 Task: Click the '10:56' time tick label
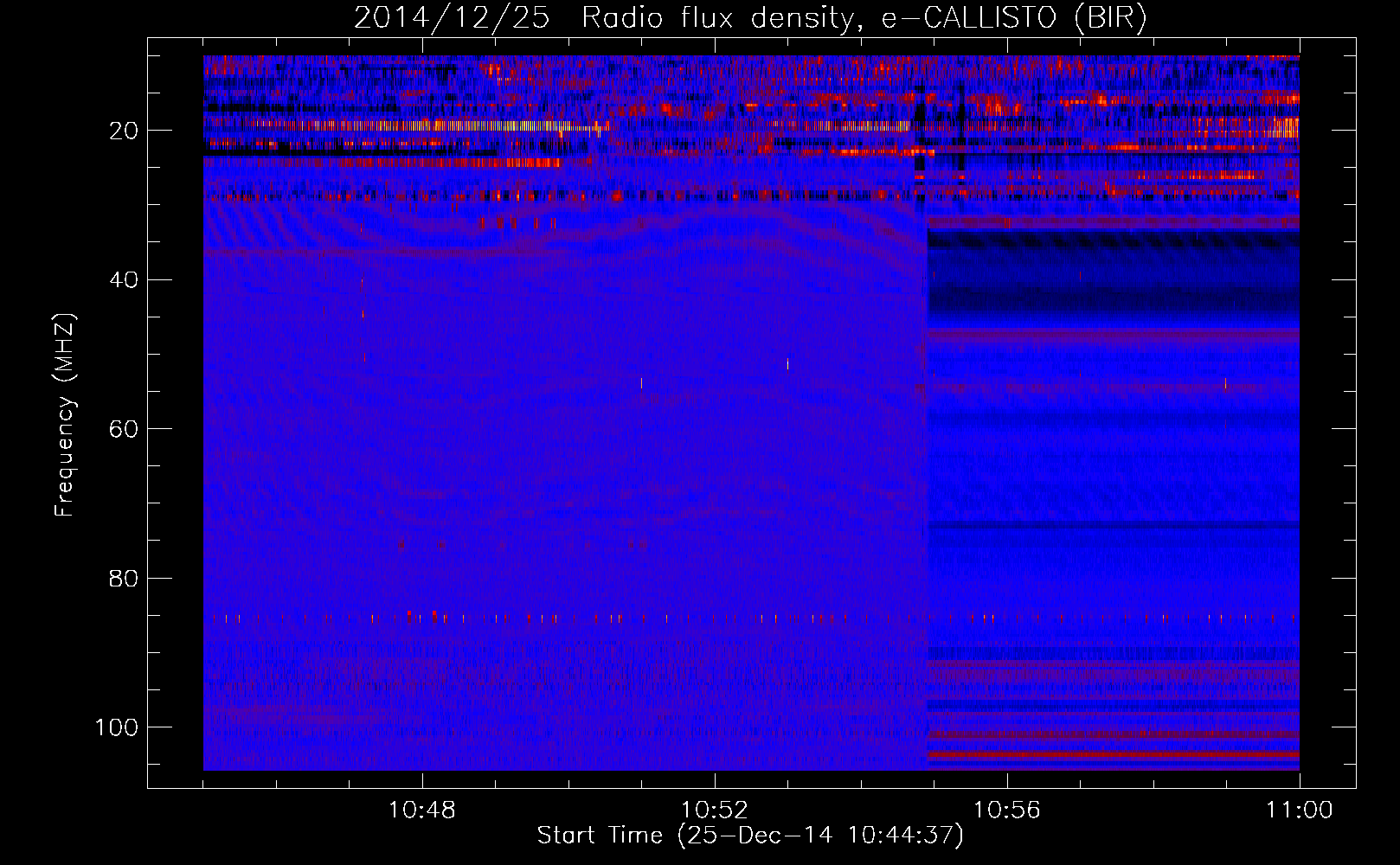coord(1007,811)
